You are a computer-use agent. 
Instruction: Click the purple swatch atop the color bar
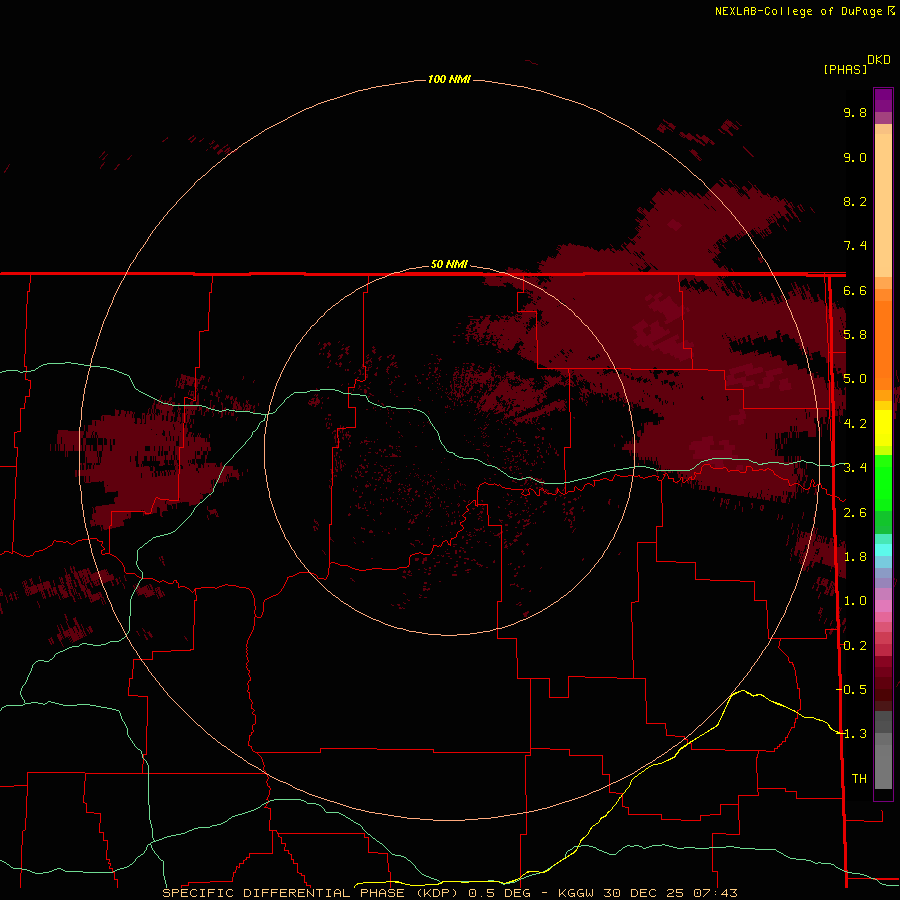coord(883,101)
